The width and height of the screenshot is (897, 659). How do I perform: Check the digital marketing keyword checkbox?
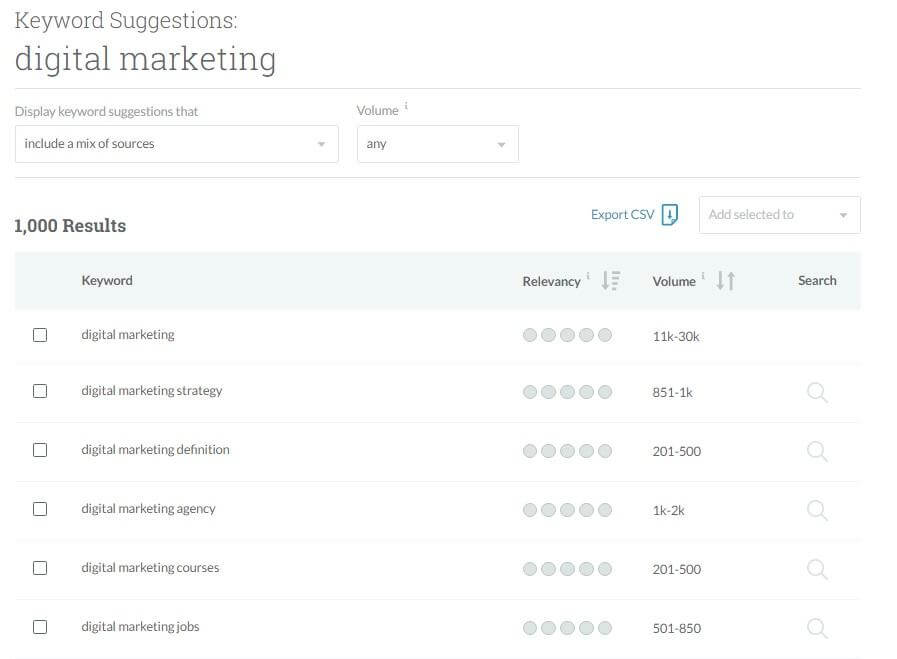pyautogui.click(x=40, y=335)
